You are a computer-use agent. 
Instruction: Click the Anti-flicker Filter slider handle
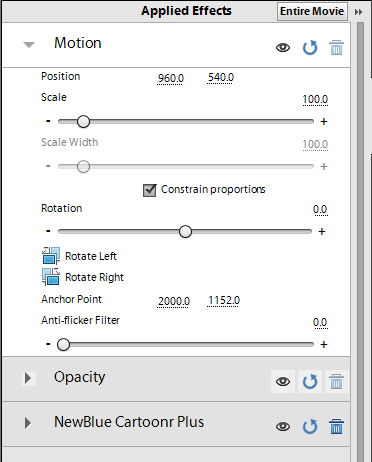point(63,344)
